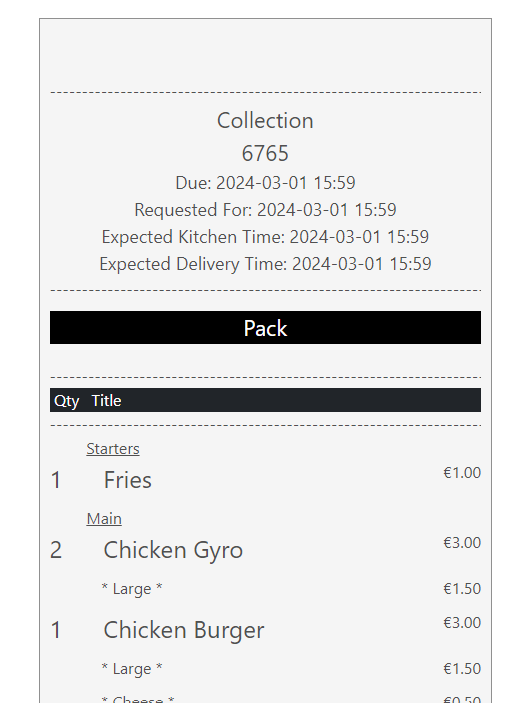Click order number 6765
The width and height of the screenshot is (522, 703).
click(265, 153)
